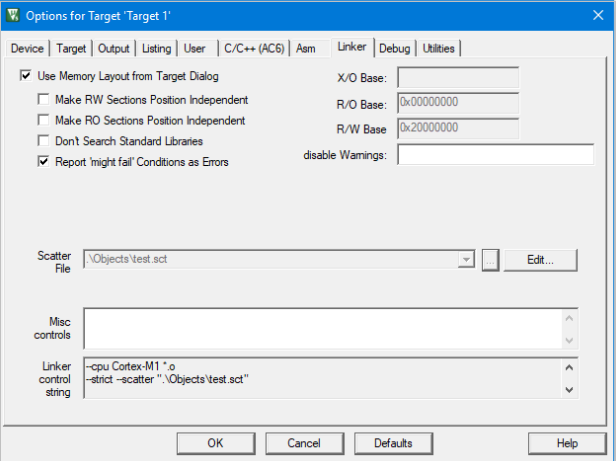Image resolution: width=616 pixels, height=461 pixels.
Task: Switch to the Device tab
Action: (x=27, y=48)
